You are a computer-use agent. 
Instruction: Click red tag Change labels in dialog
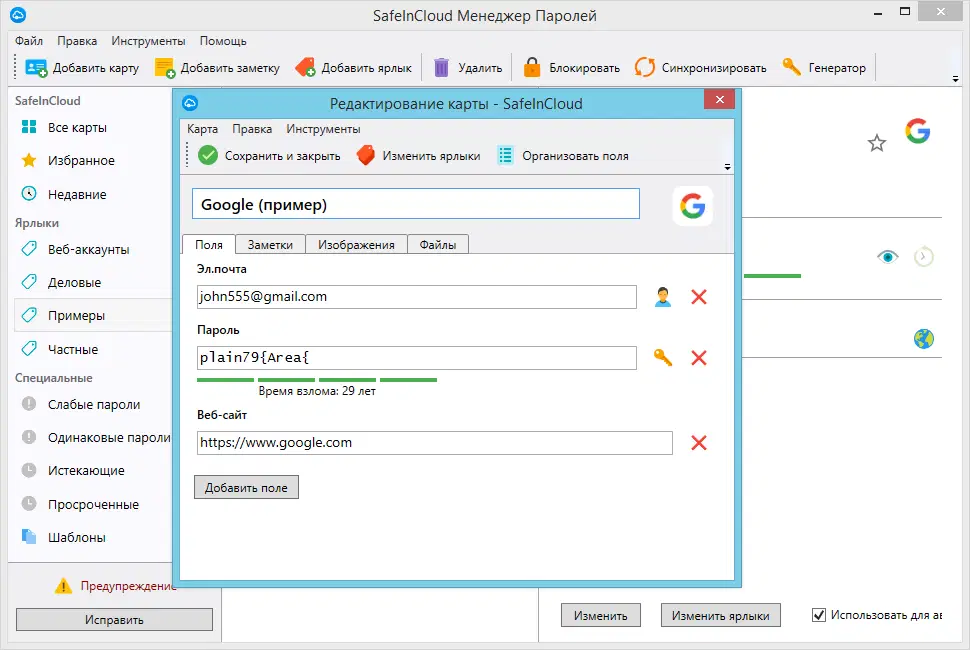coord(366,155)
